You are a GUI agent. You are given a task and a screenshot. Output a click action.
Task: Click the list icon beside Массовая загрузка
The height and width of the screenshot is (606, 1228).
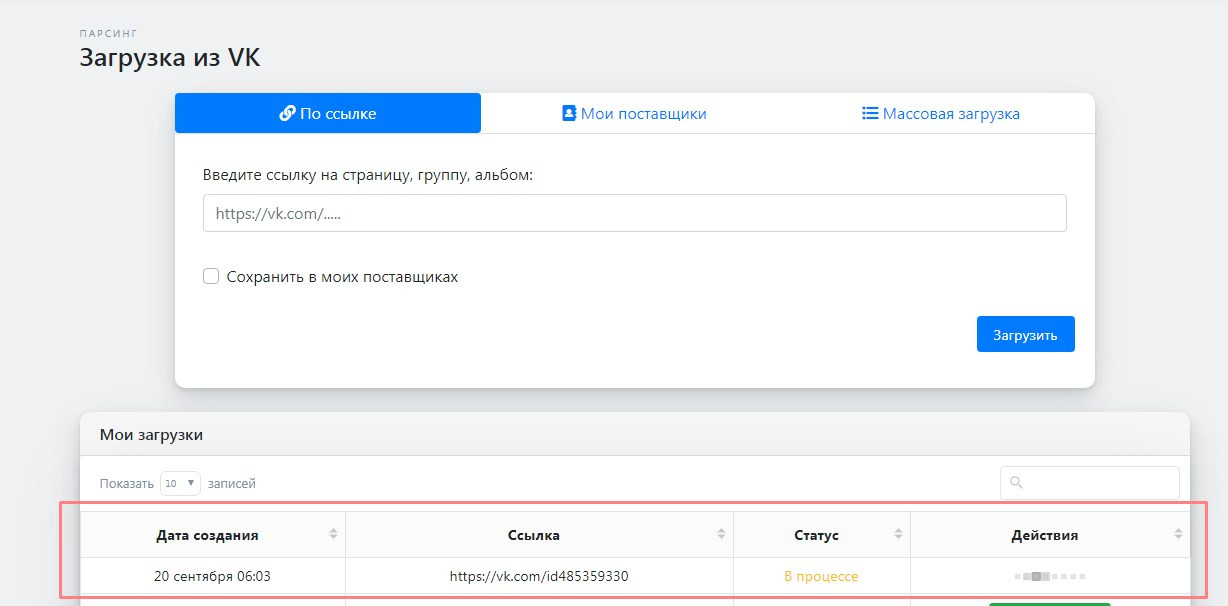pos(870,113)
